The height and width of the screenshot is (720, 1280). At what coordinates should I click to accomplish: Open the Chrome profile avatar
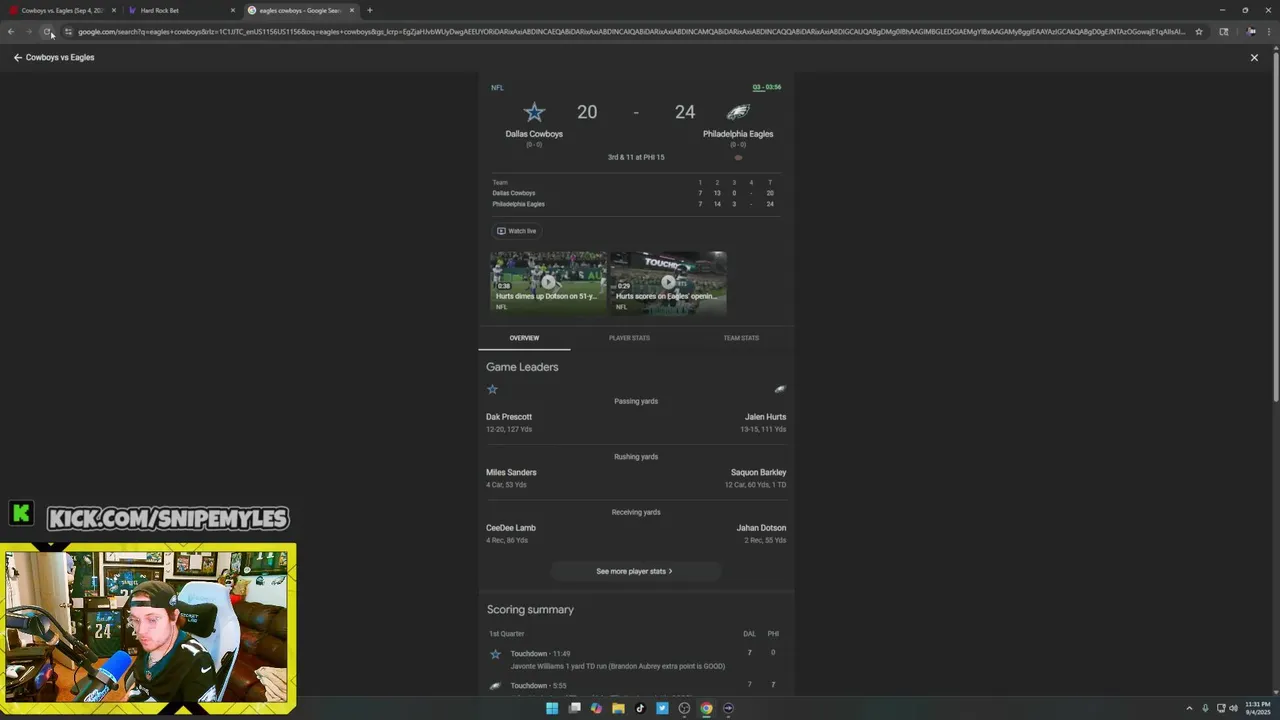(1251, 32)
